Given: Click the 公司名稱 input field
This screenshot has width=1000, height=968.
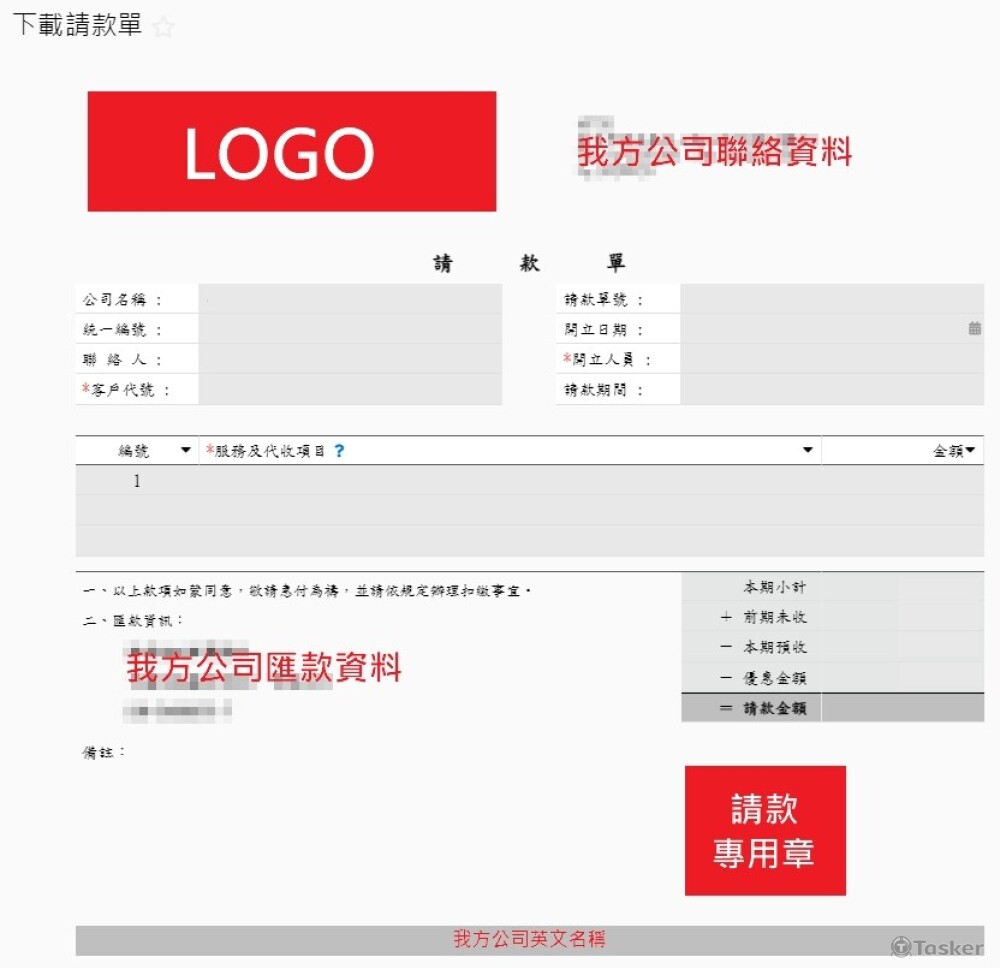Looking at the screenshot, I should click(350, 299).
